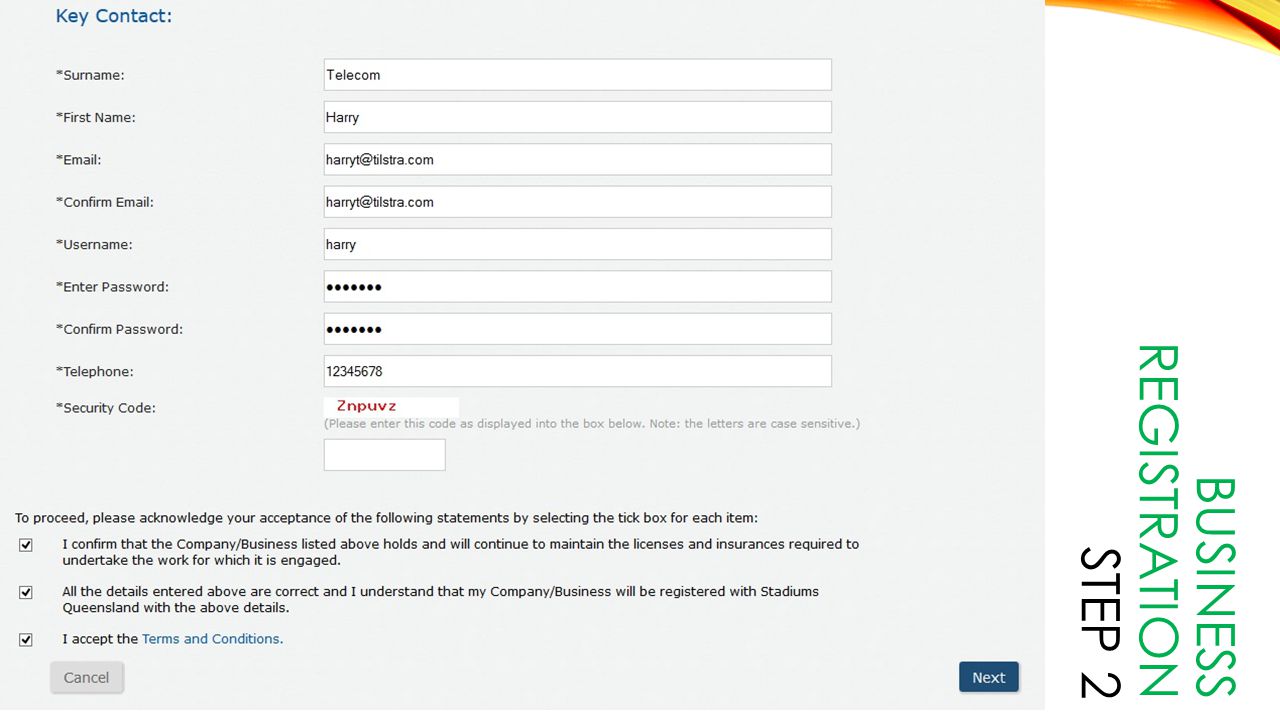Focus the Confirm Password field

point(577,329)
